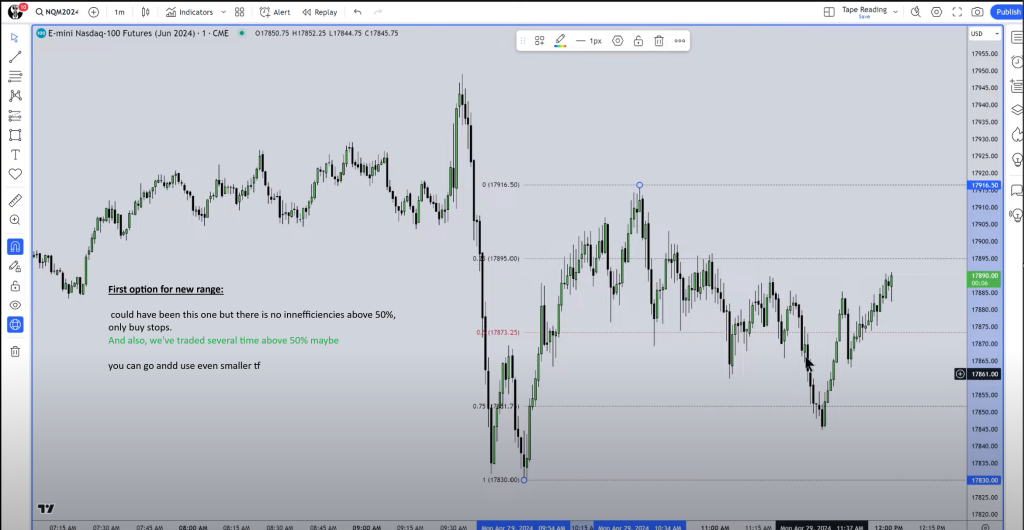Image resolution: width=1024 pixels, height=530 pixels.
Task: Open drawing templates icon in floating toolbar
Action: 539,40
